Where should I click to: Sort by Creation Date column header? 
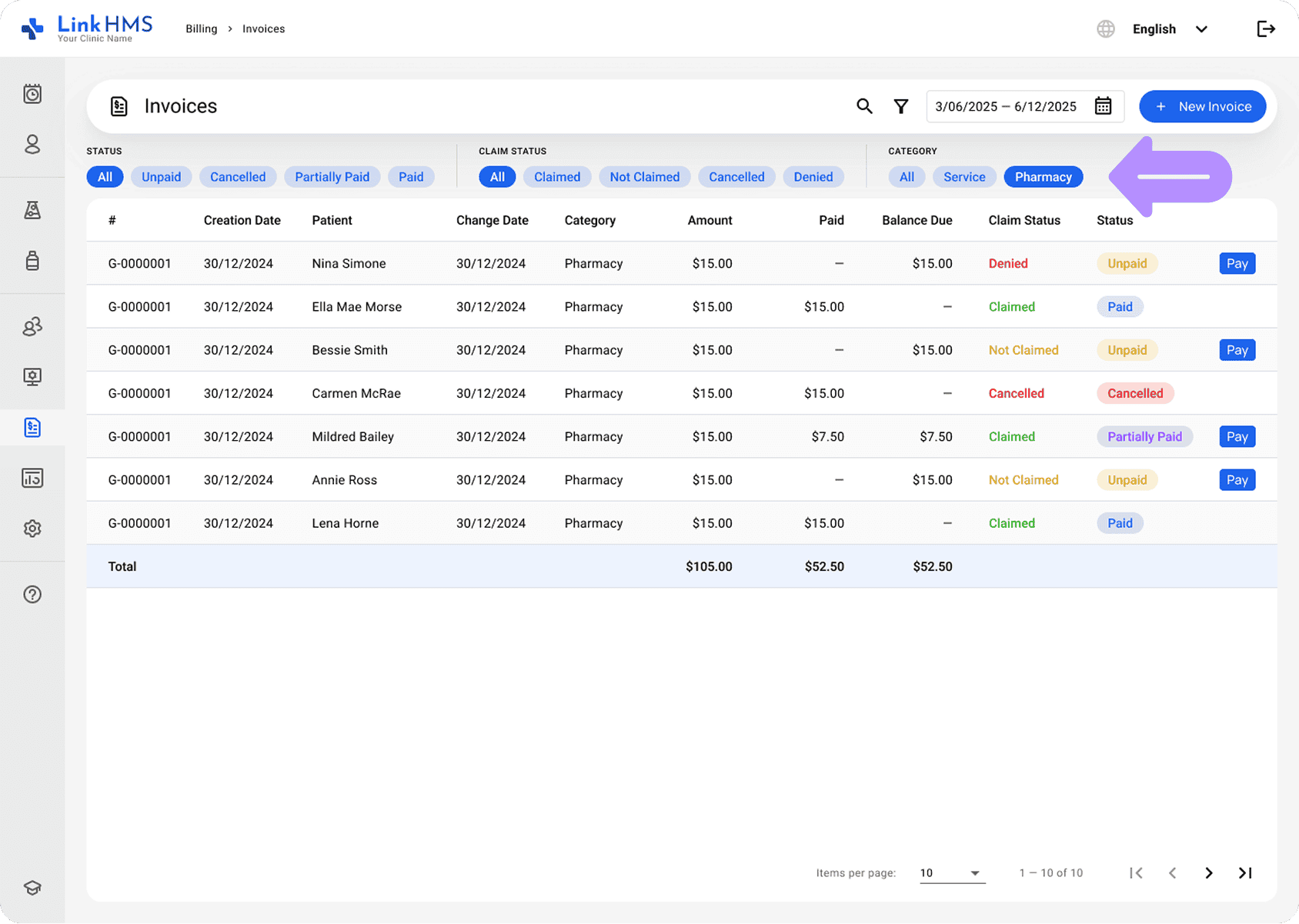tap(242, 220)
